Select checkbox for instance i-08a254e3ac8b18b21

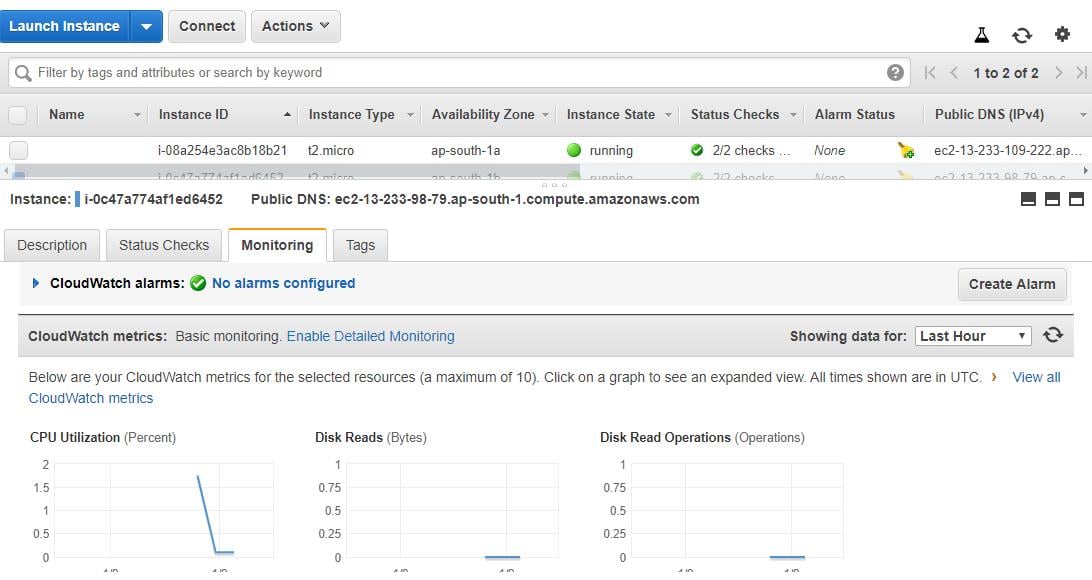coord(18,150)
